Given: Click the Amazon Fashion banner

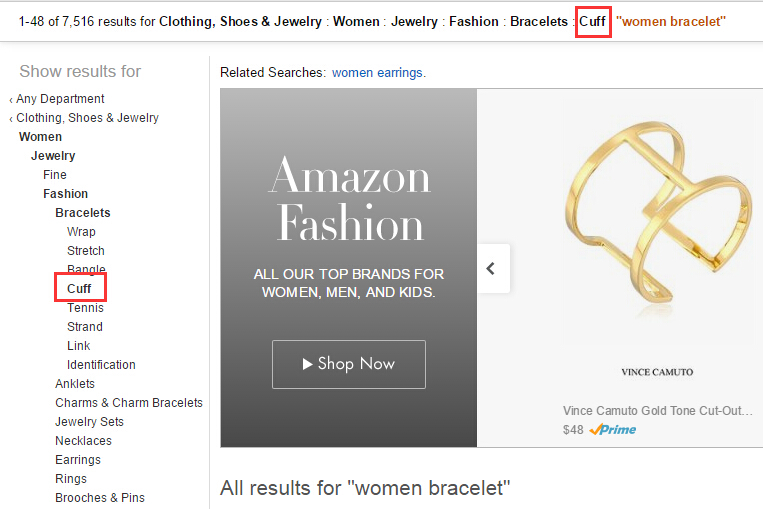Looking at the screenshot, I should (348, 268).
